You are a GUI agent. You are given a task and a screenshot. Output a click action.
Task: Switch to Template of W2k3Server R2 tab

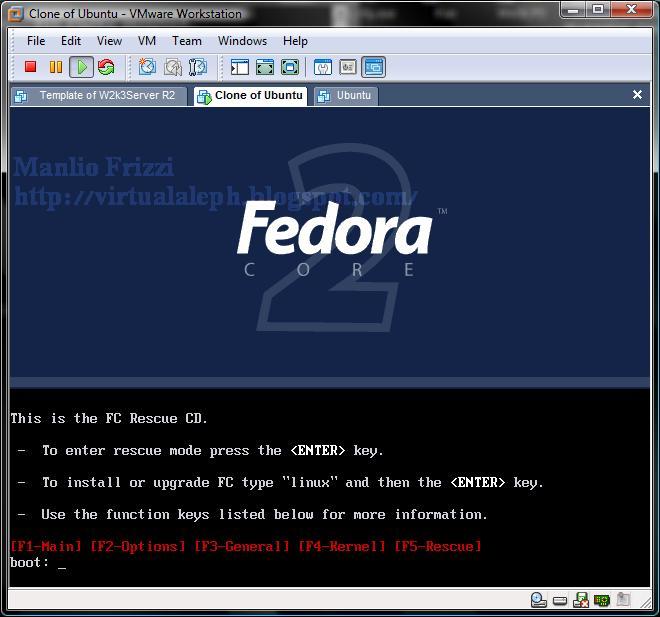[x=98, y=96]
